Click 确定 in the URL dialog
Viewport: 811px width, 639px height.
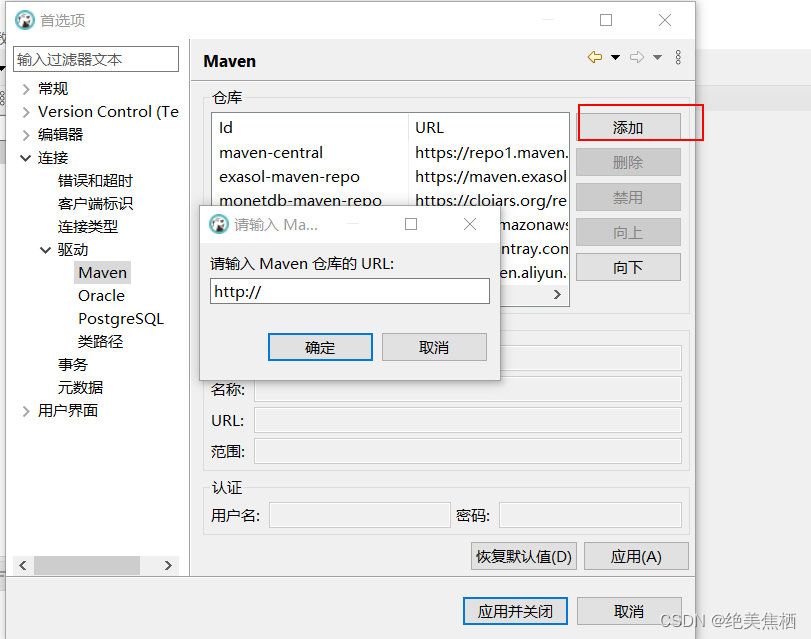click(320, 347)
